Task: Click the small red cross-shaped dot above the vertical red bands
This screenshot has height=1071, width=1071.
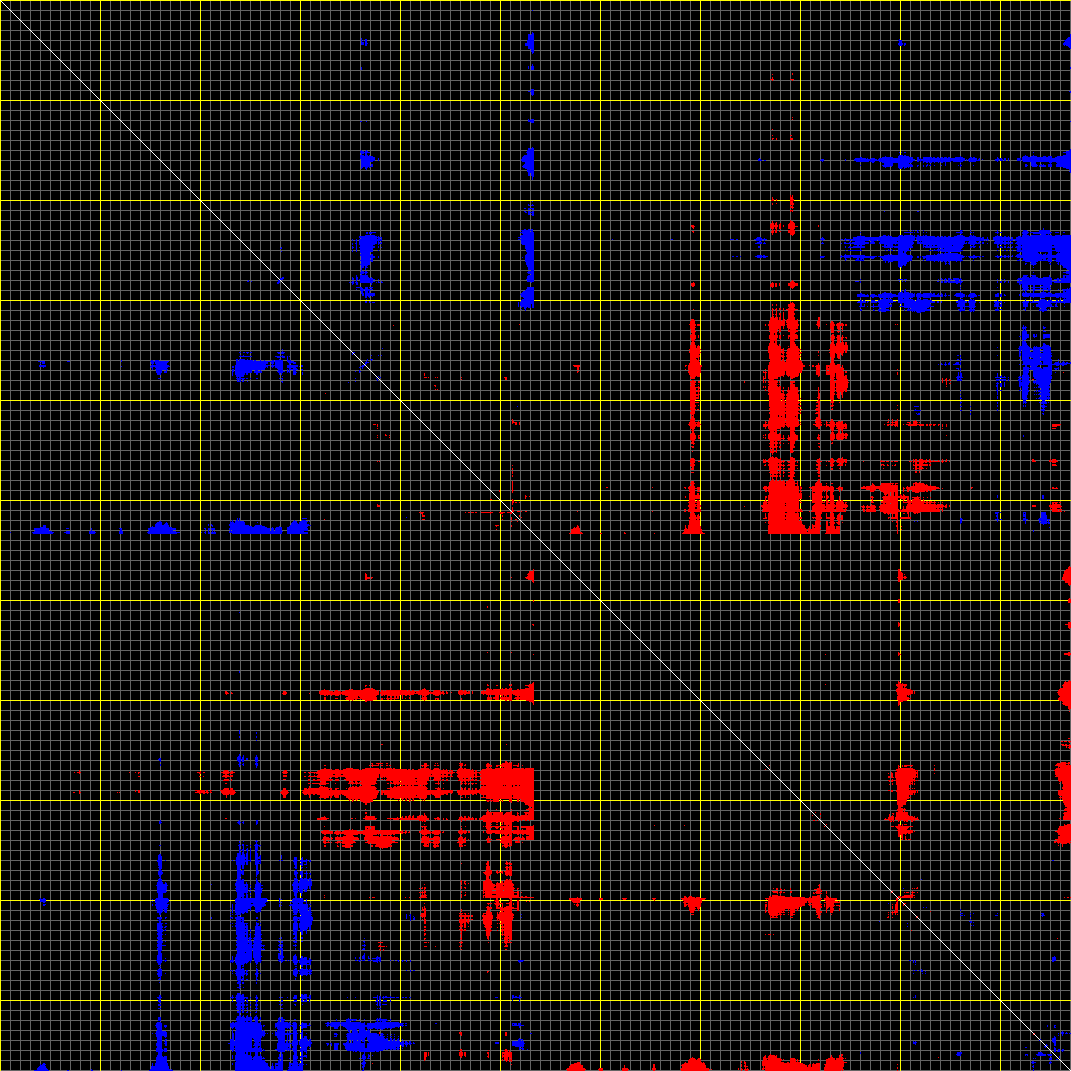Action: [792, 284]
